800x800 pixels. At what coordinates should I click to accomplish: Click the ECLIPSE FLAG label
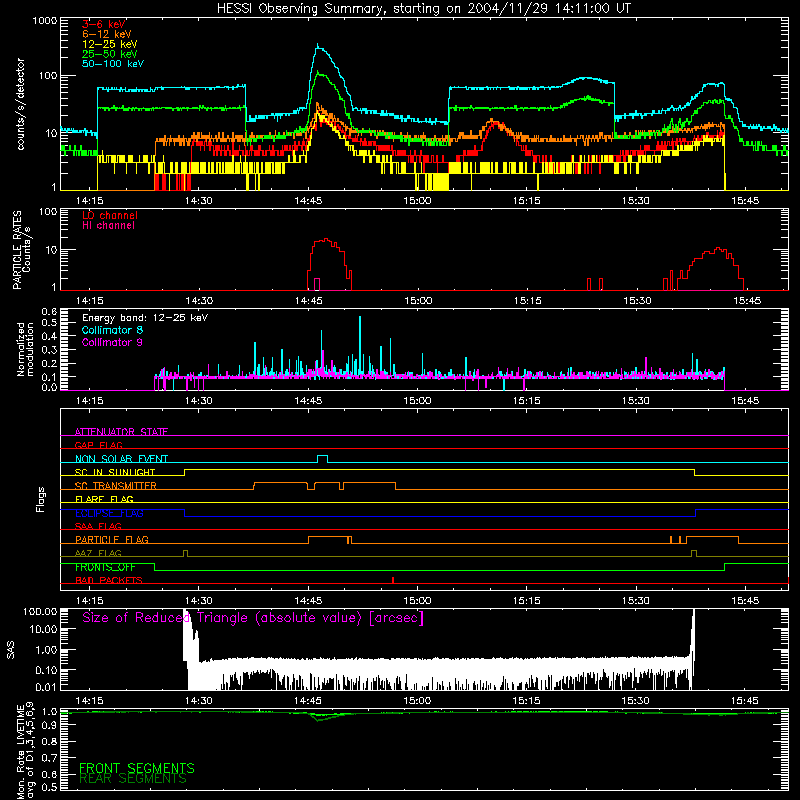coord(109,513)
